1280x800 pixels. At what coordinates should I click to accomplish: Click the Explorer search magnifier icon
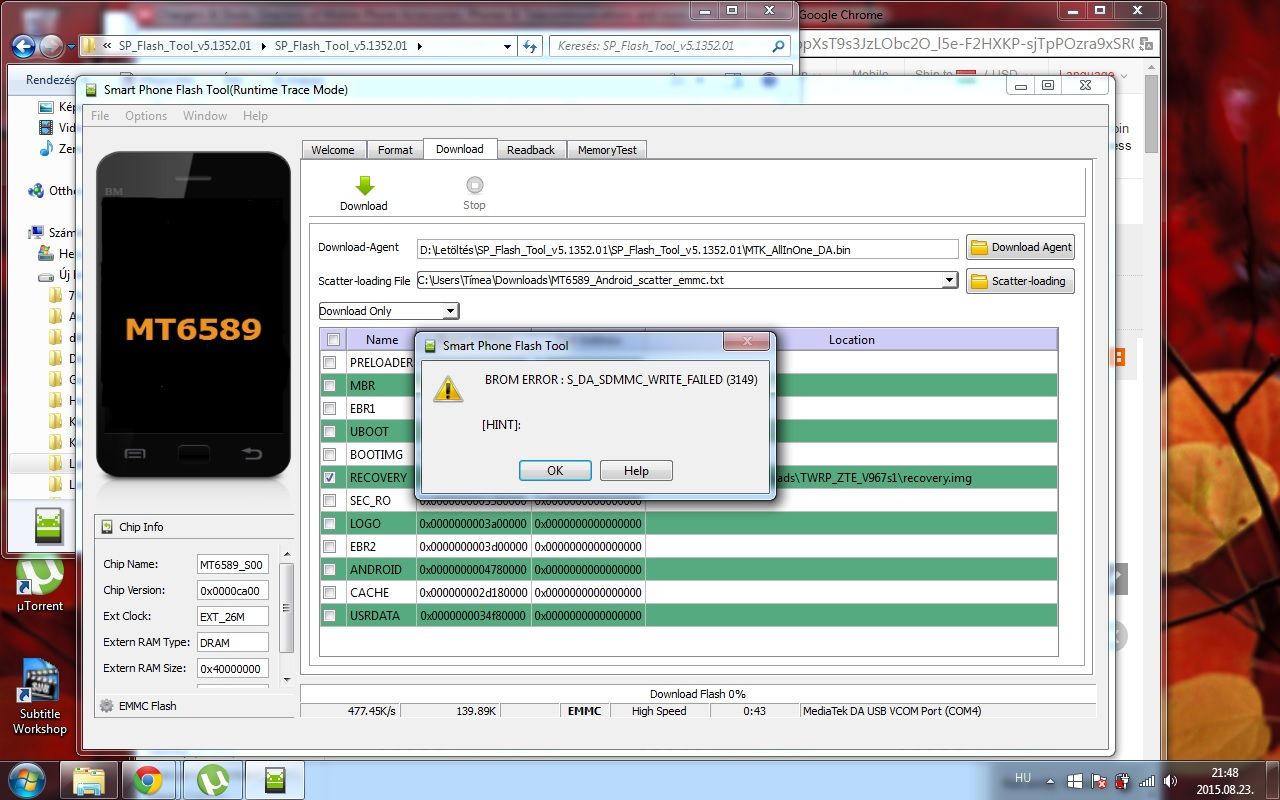779,46
